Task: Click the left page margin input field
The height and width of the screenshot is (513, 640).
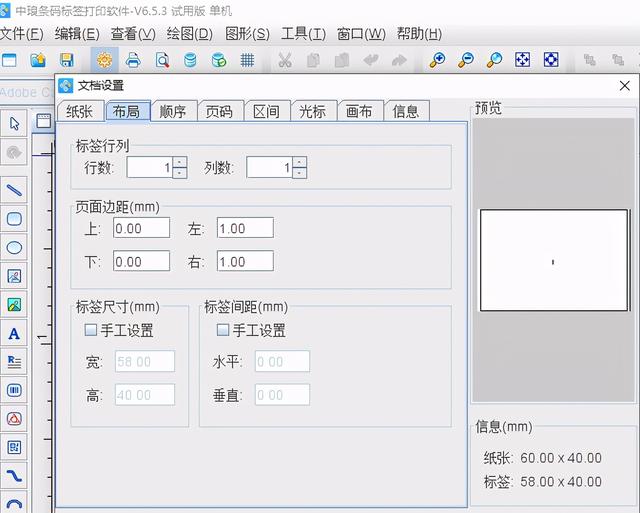Action: (245, 228)
